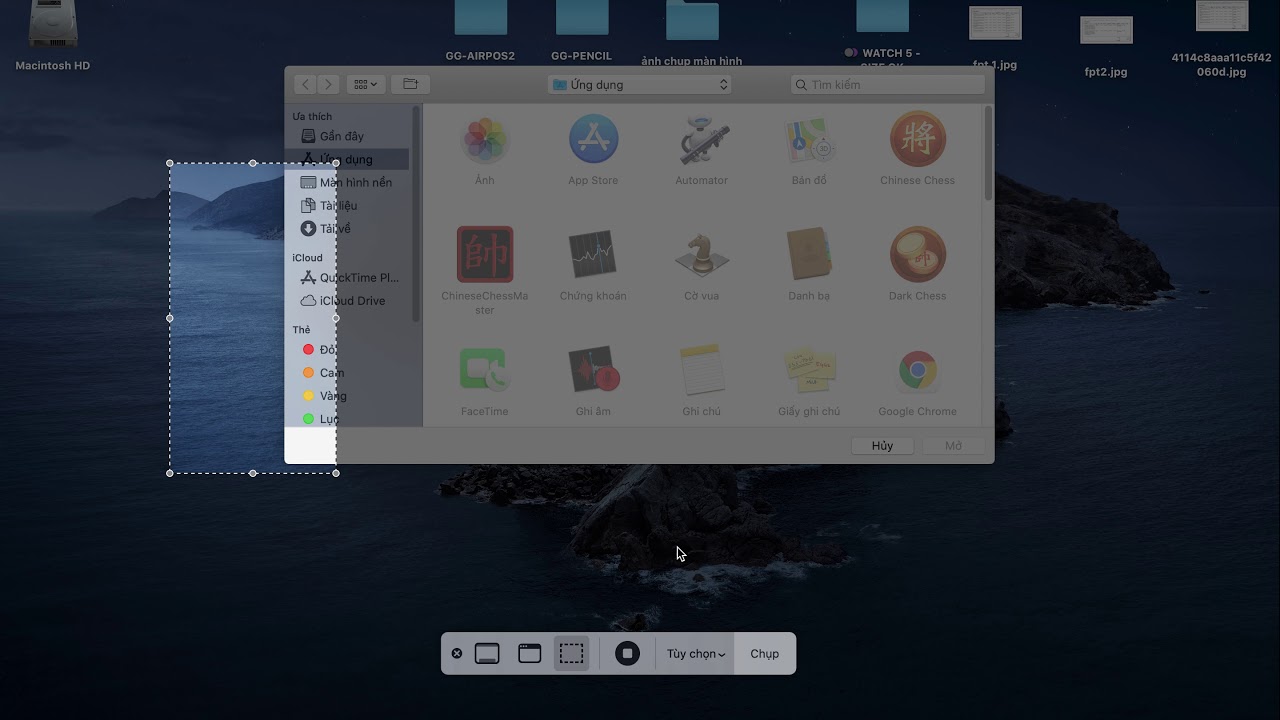Close the screenshot toolbar with X
The width and height of the screenshot is (1280, 720).
457,653
